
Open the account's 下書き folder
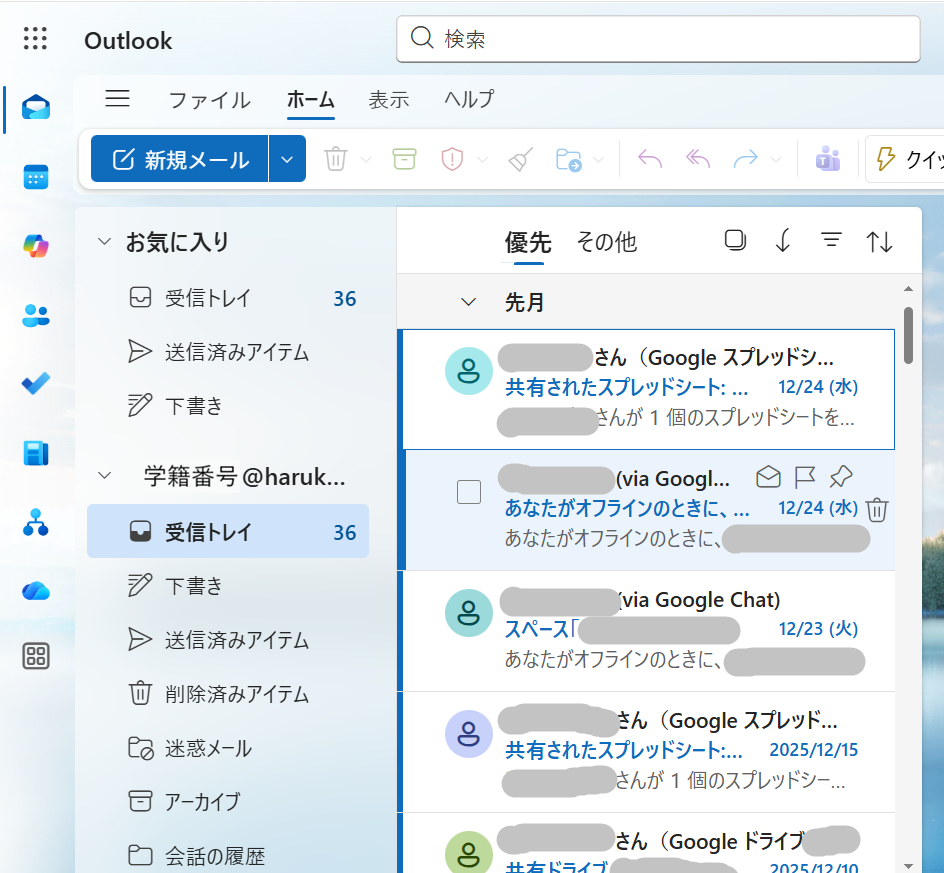pyautogui.click(x=228, y=586)
